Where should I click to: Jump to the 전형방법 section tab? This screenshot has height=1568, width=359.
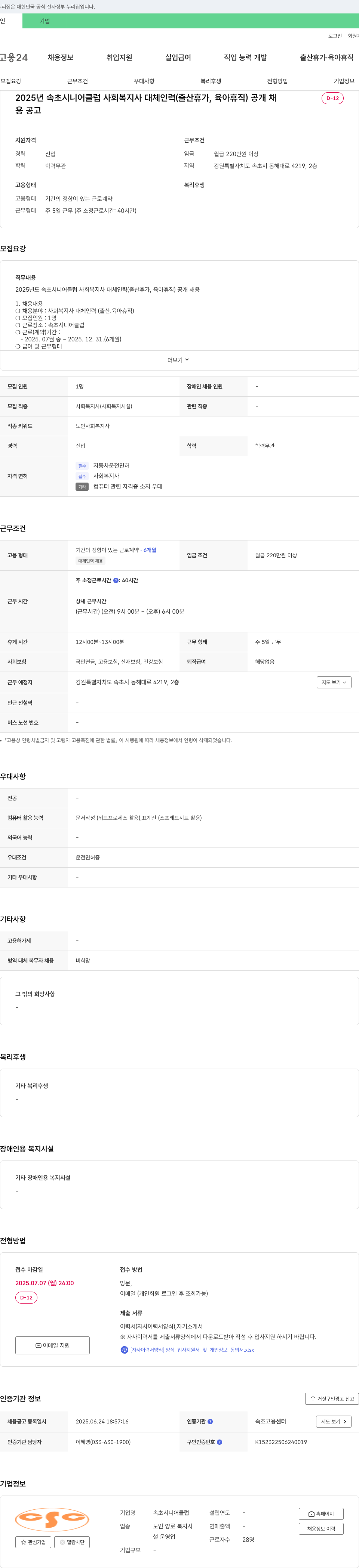click(x=277, y=81)
